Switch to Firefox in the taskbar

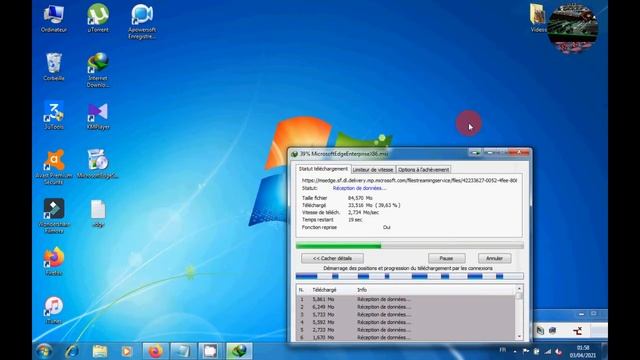(x=155, y=351)
